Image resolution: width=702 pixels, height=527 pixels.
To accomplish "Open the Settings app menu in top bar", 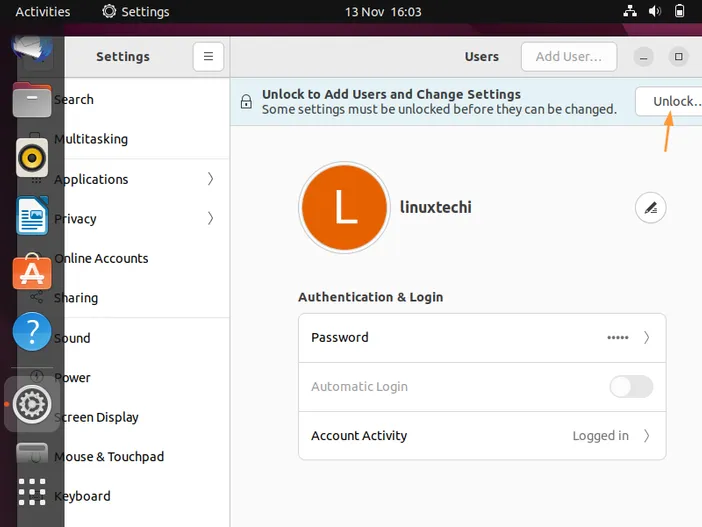I will click(136, 12).
